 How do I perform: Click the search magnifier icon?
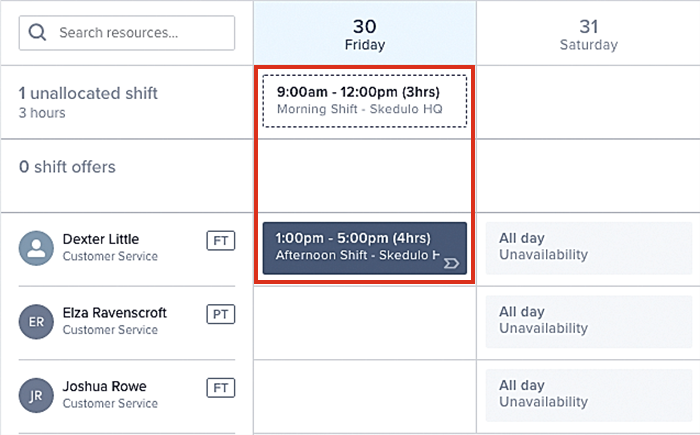tap(38, 32)
